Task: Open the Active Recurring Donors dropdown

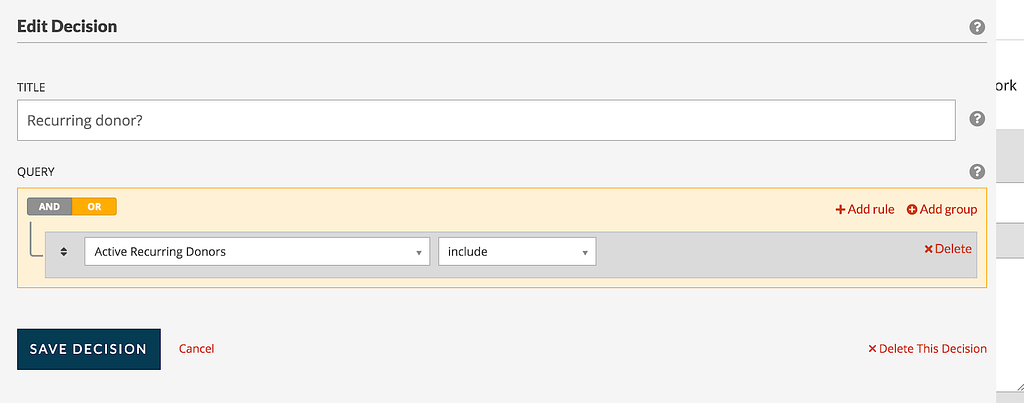Action: click(257, 252)
